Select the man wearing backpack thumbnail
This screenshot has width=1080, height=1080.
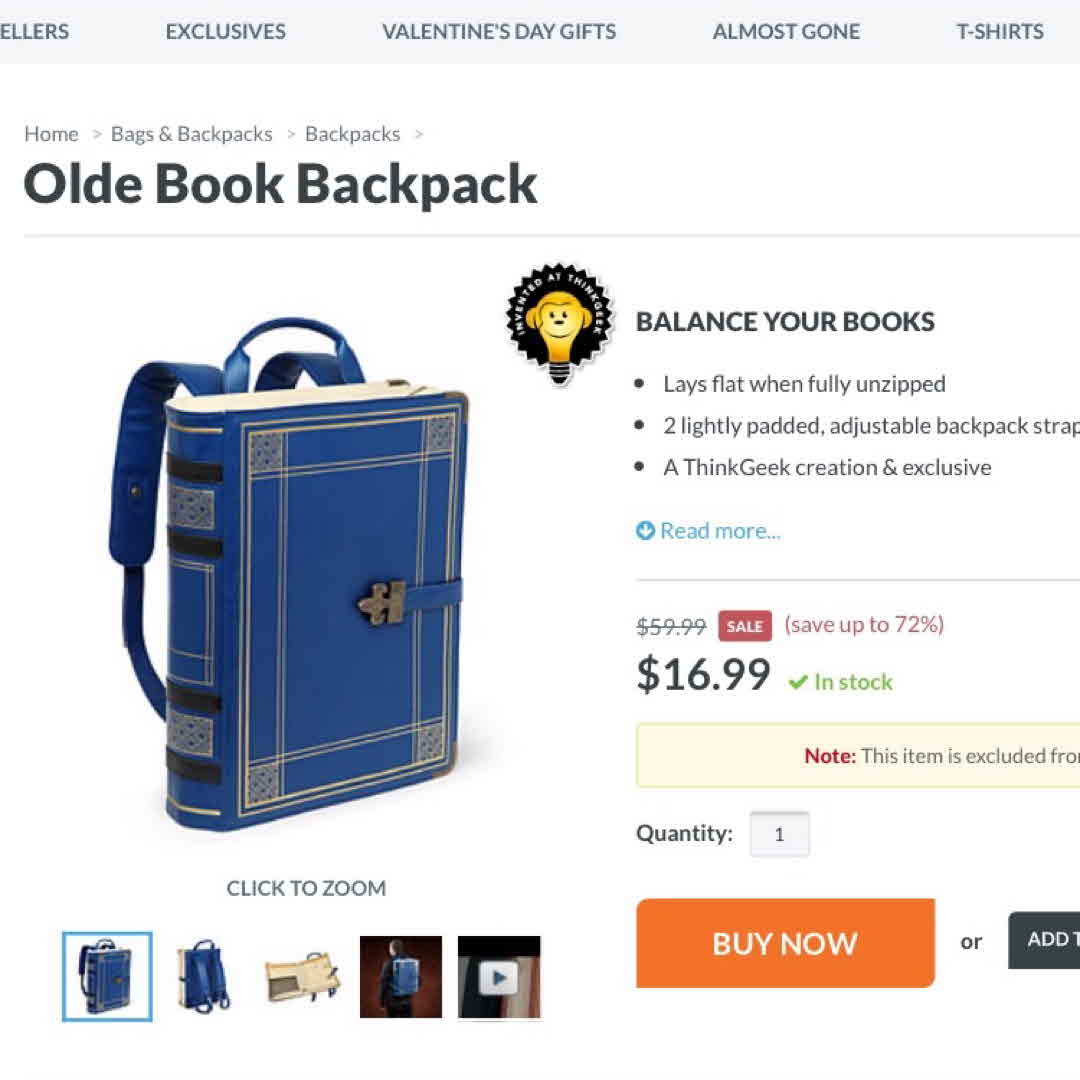pos(401,977)
